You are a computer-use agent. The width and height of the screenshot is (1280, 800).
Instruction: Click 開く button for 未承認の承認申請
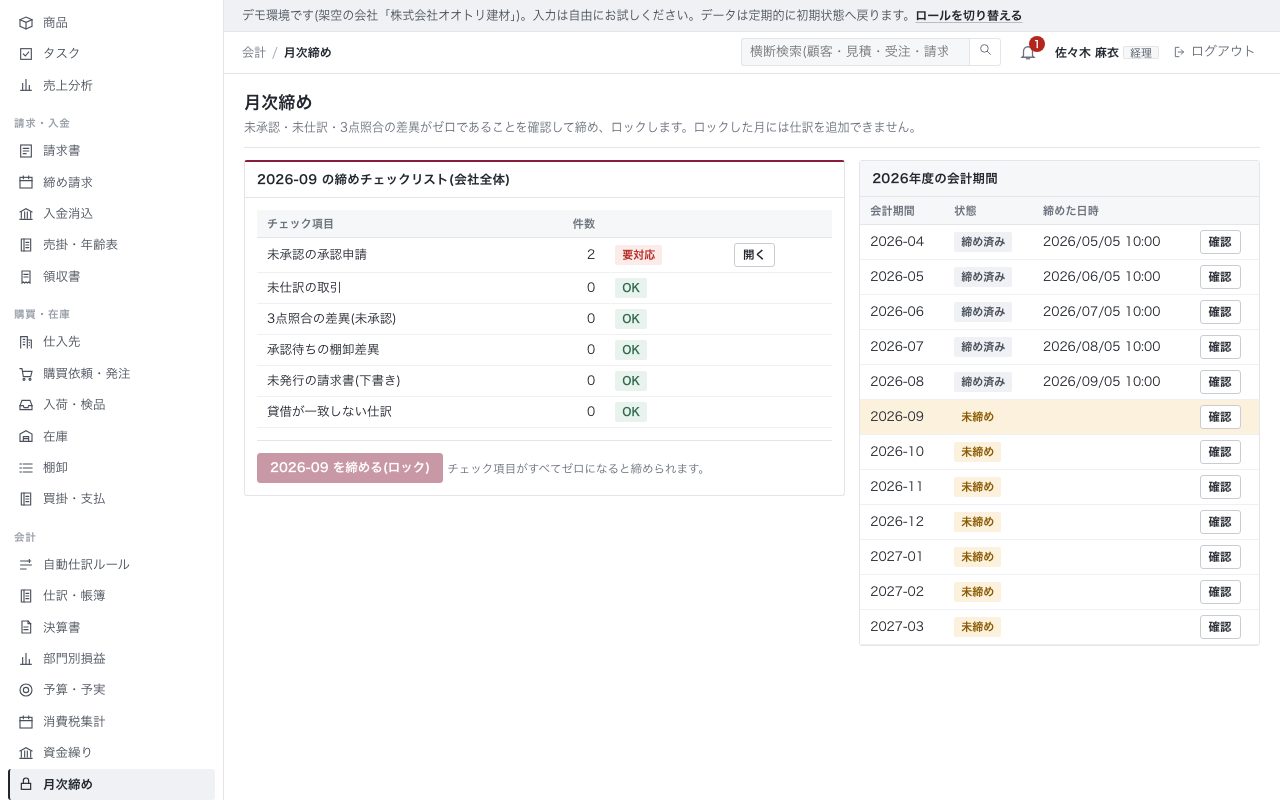[754, 255]
